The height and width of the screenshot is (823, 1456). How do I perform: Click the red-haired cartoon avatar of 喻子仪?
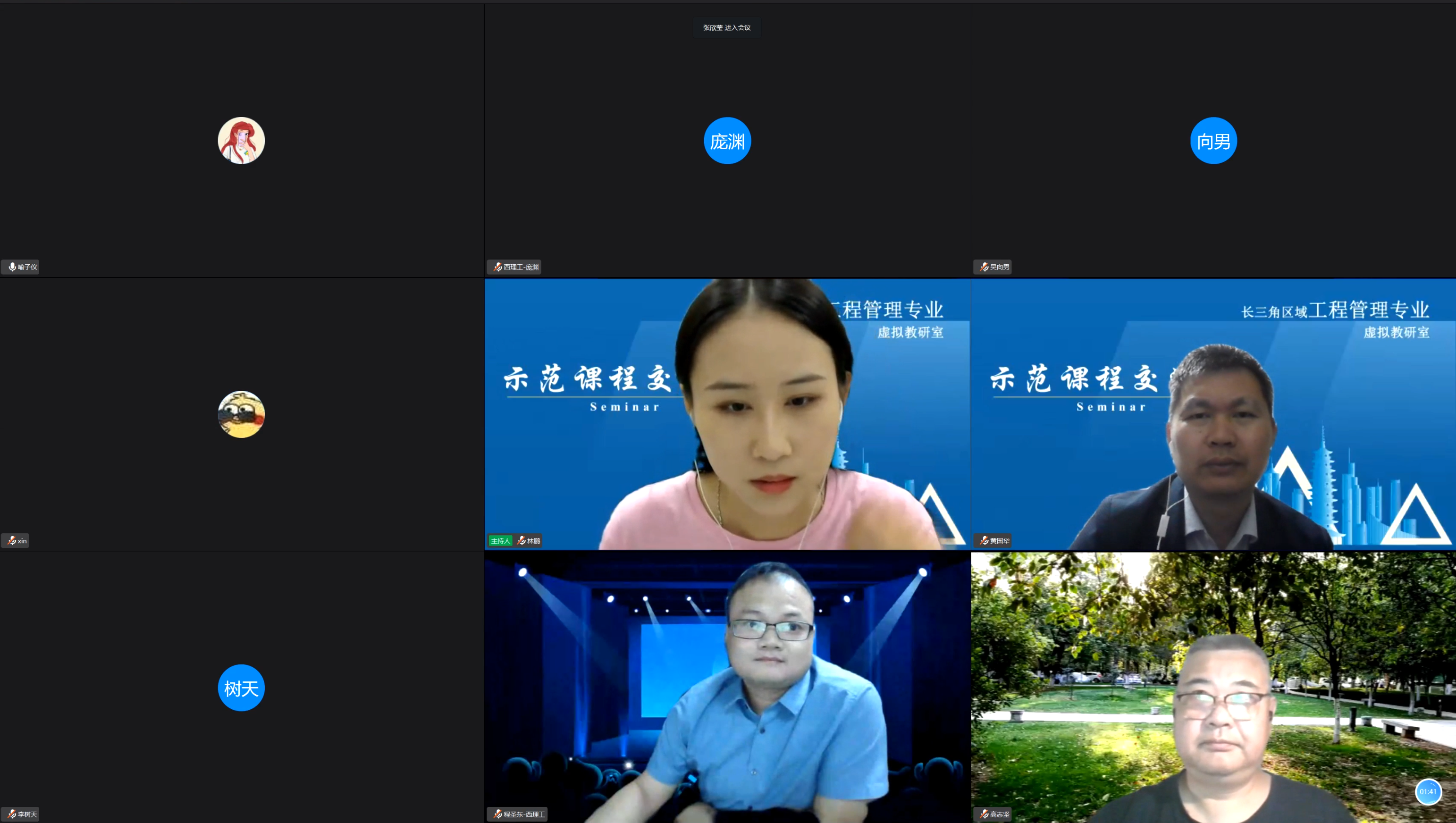[241, 141]
